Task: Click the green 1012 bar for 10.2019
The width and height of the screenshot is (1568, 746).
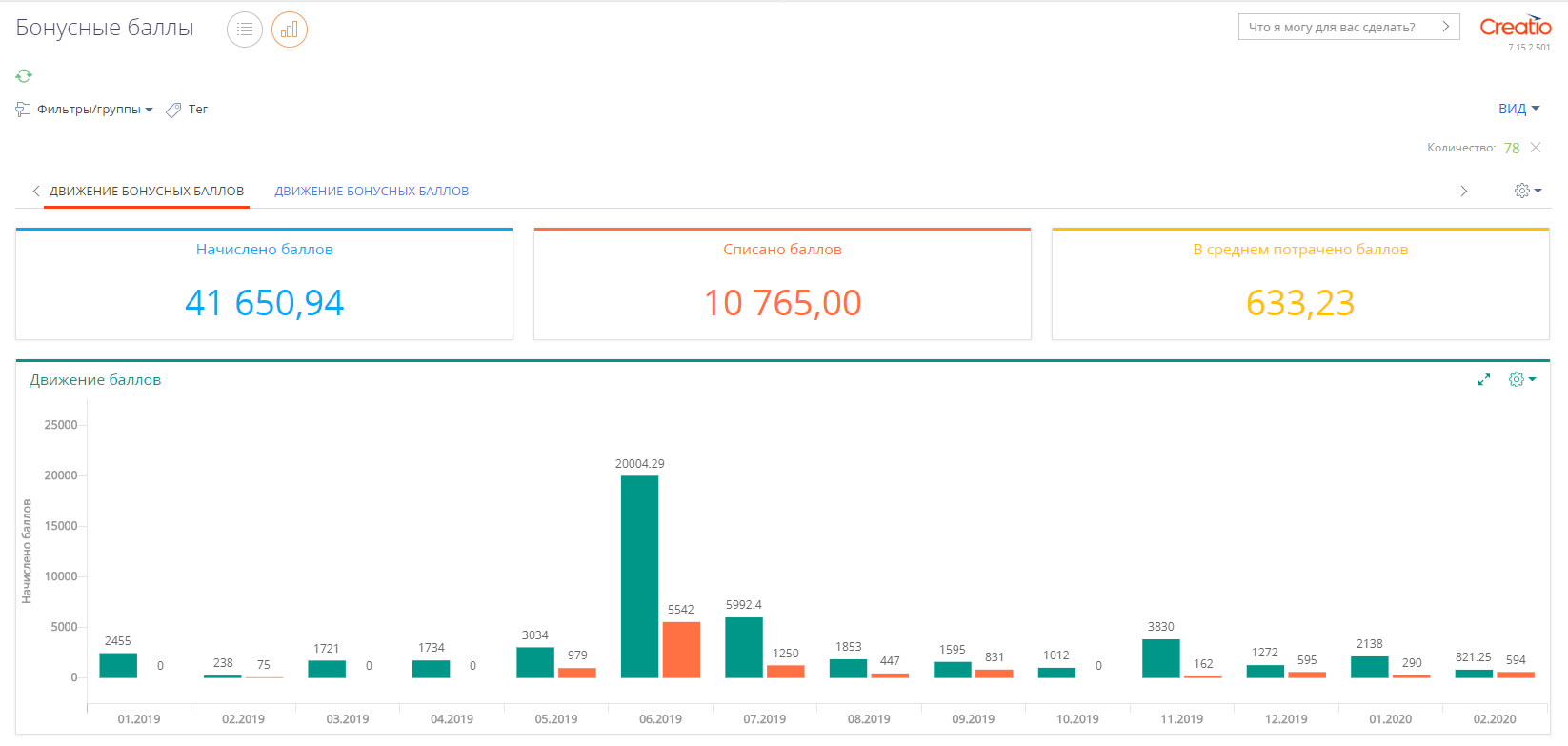Action: pos(1056,673)
